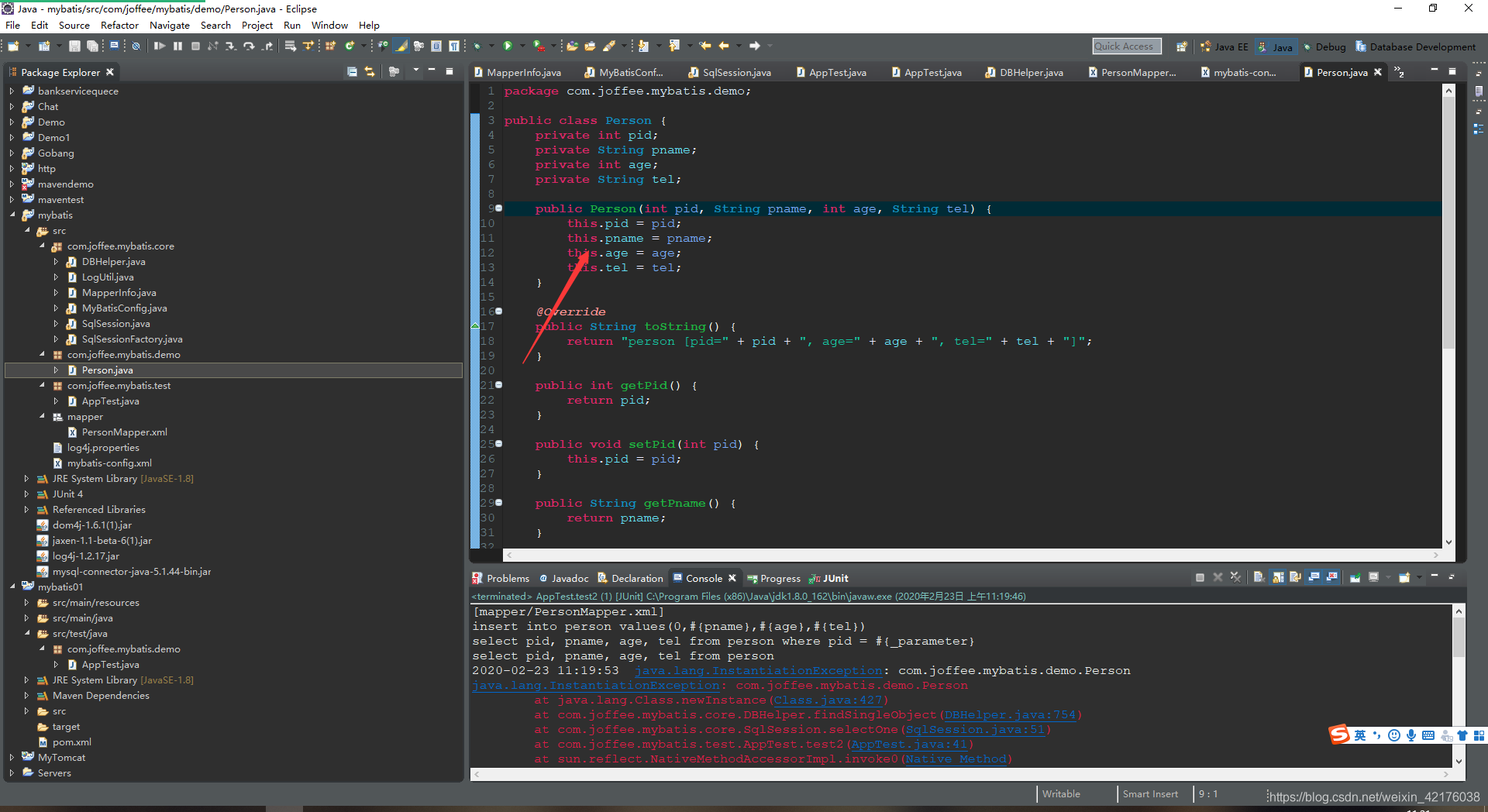1488x812 pixels.
Task: Clear the Console output
Action: (x=1259, y=577)
